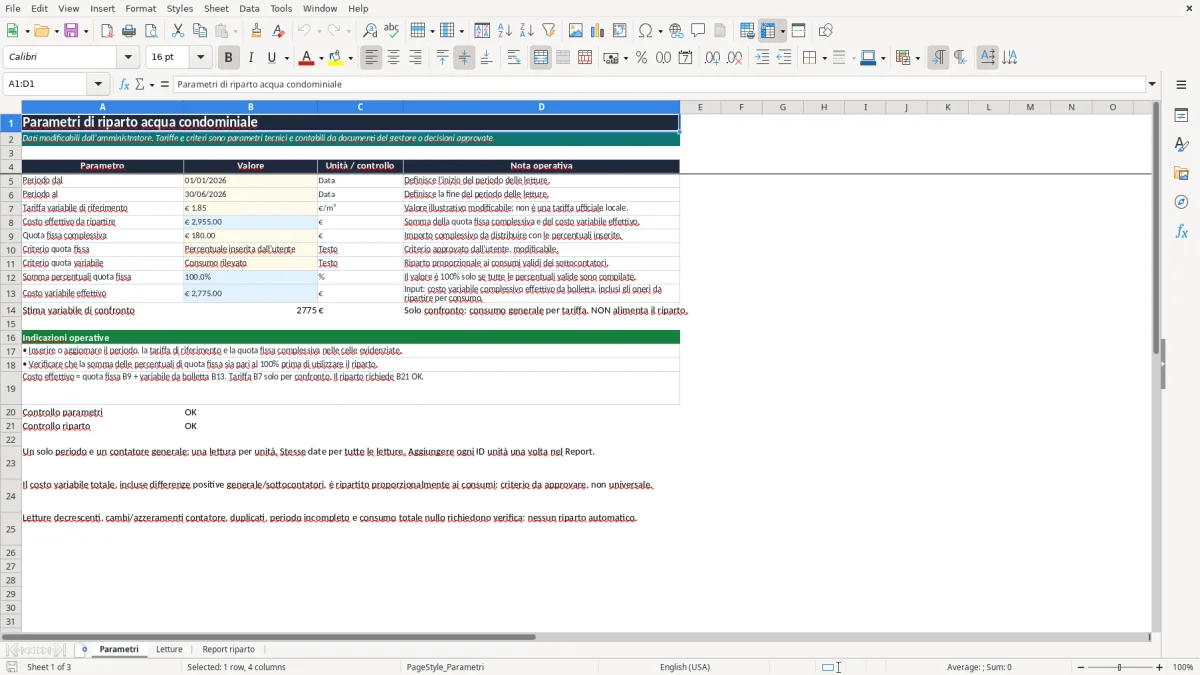
Task: Apply the red font color swatch
Action: pos(306,58)
